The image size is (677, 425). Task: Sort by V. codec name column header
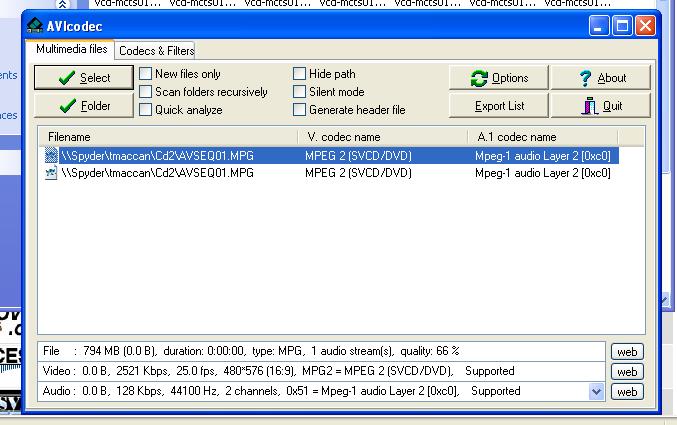point(383,137)
